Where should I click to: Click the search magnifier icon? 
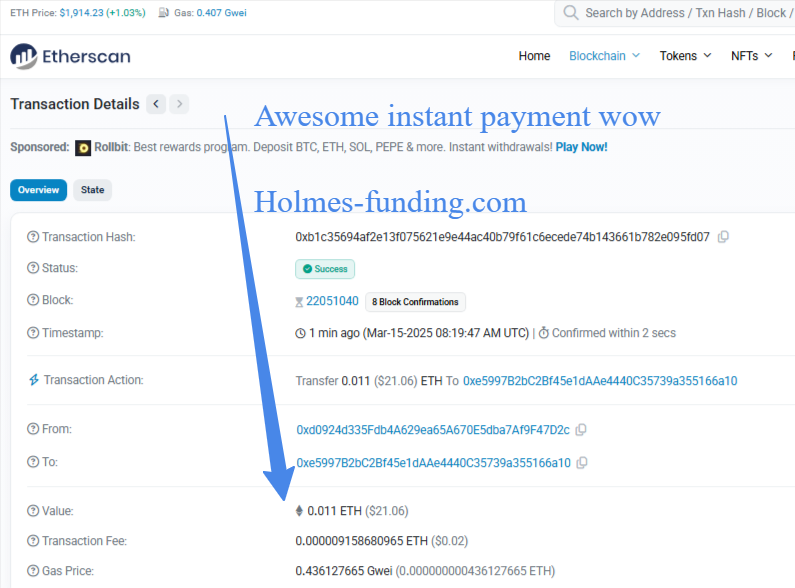click(571, 13)
